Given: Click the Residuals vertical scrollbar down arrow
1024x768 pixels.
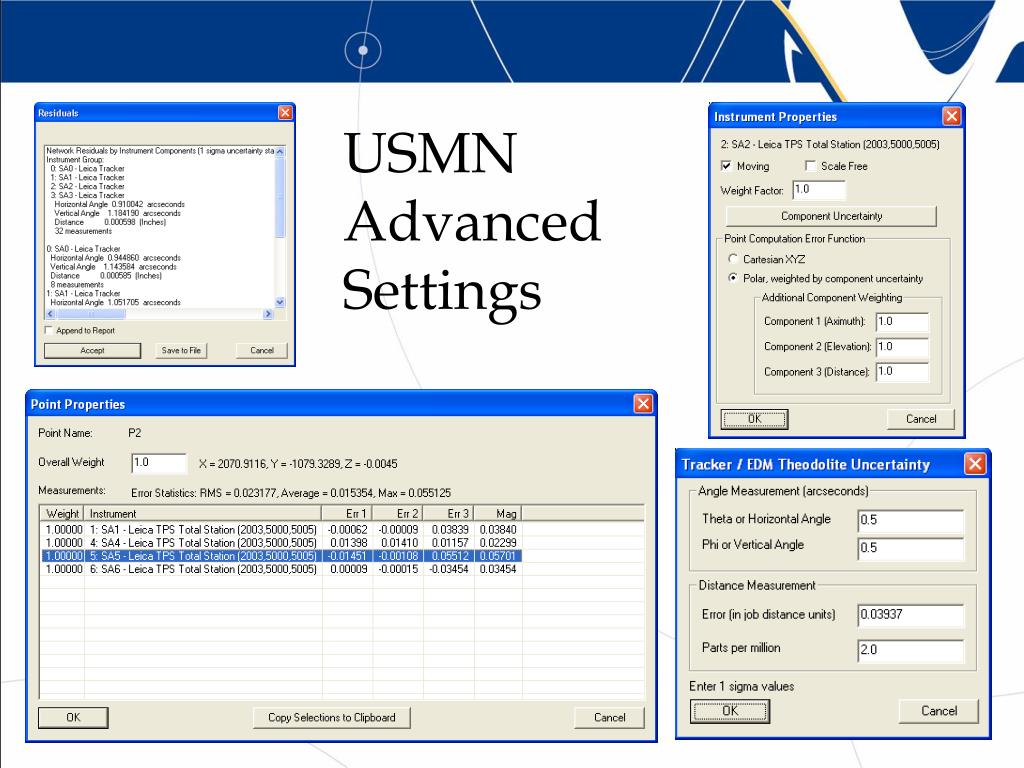Looking at the screenshot, I should pyautogui.click(x=280, y=302).
